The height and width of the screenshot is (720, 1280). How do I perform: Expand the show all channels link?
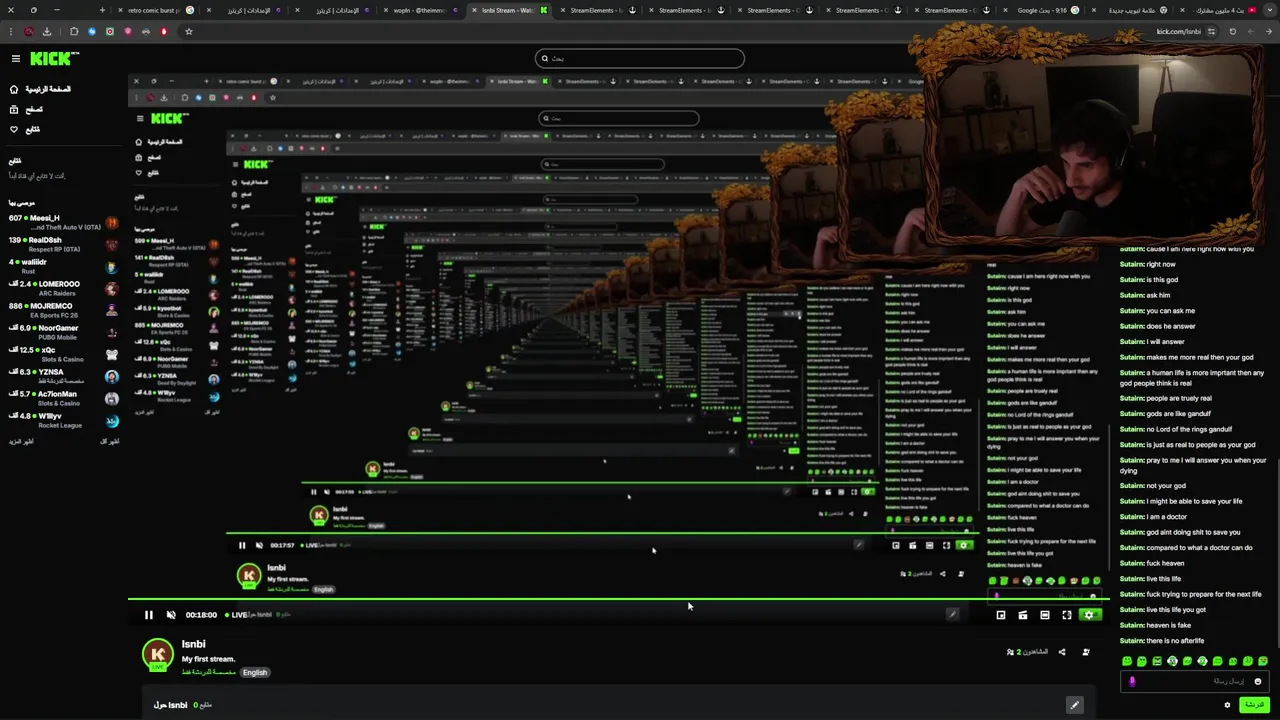[110, 441]
